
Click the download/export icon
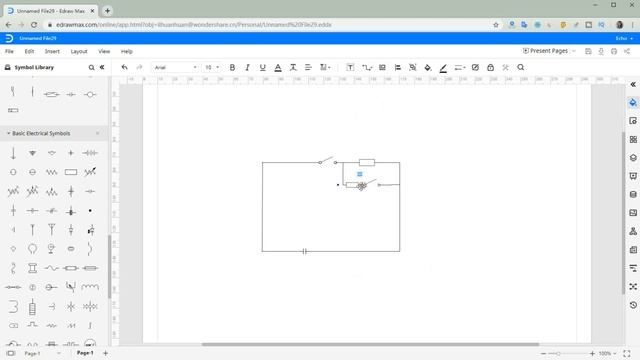[601, 51]
